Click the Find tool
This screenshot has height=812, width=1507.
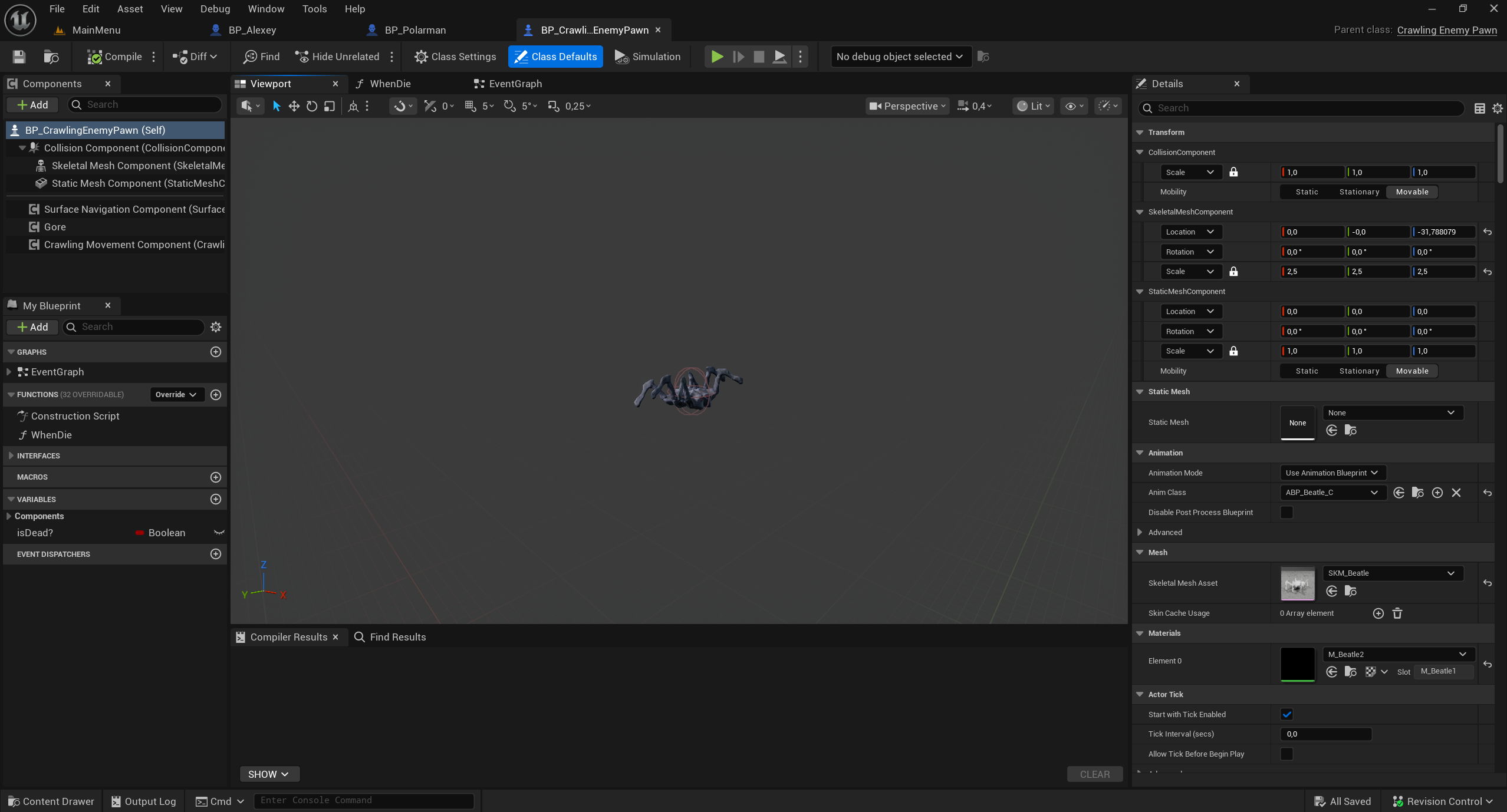point(262,57)
